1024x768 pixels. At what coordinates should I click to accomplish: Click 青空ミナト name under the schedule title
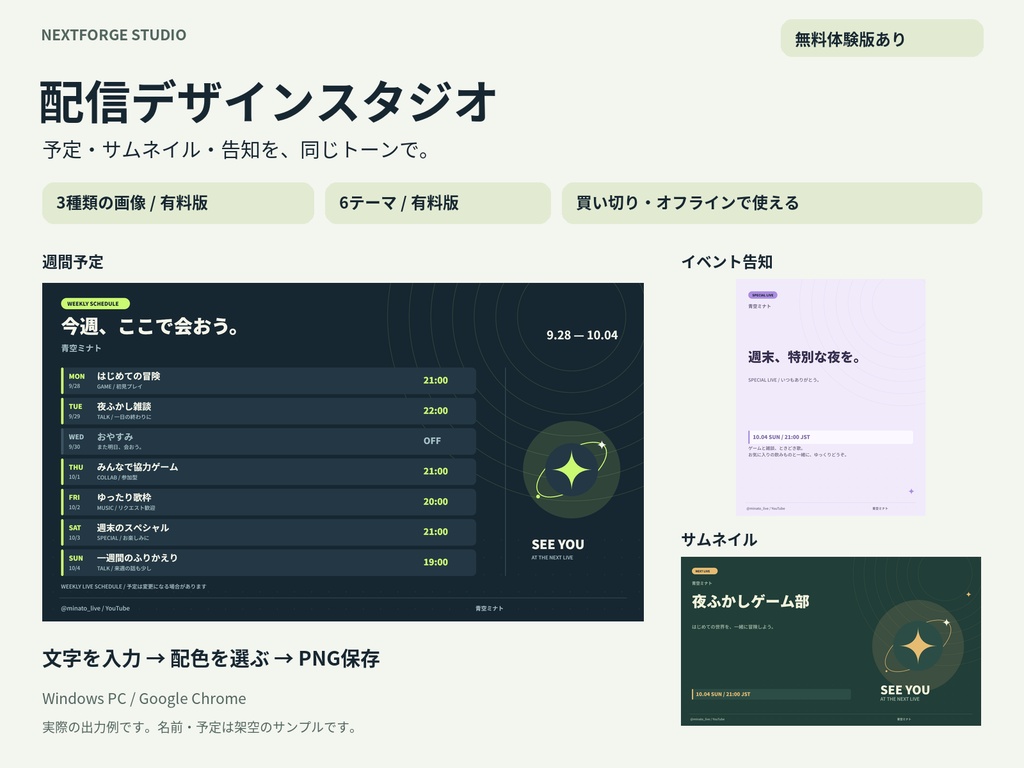[x=81, y=348]
